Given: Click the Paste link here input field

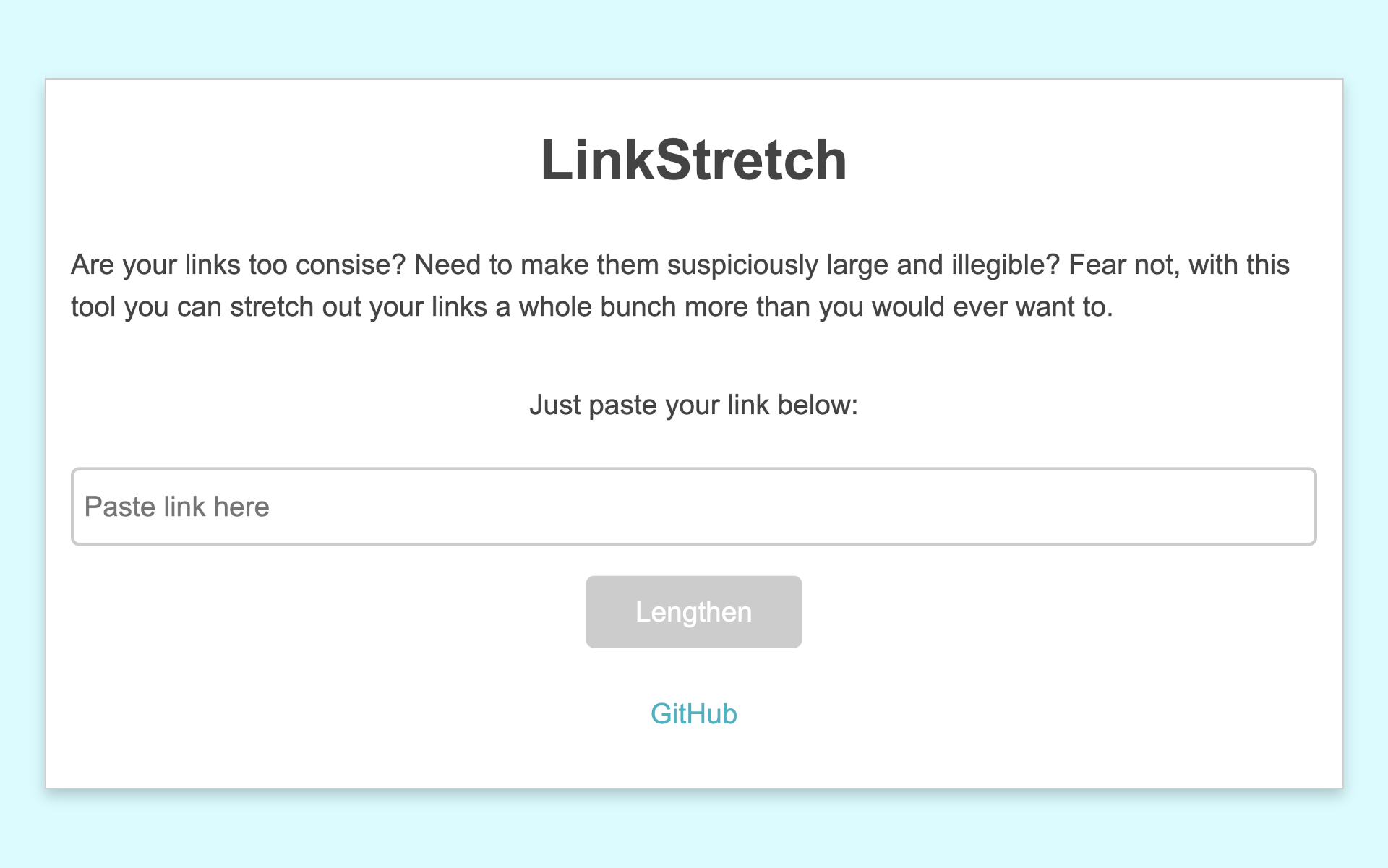Looking at the screenshot, I should click(x=693, y=507).
